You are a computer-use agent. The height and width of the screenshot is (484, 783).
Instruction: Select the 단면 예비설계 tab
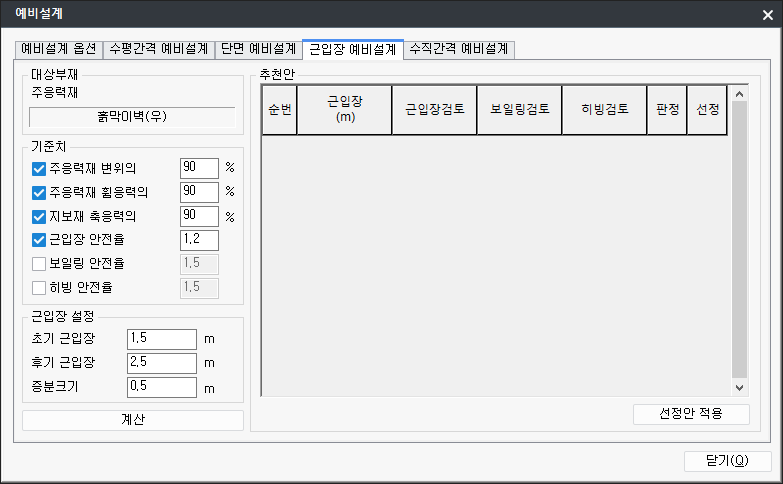click(x=257, y=49)
